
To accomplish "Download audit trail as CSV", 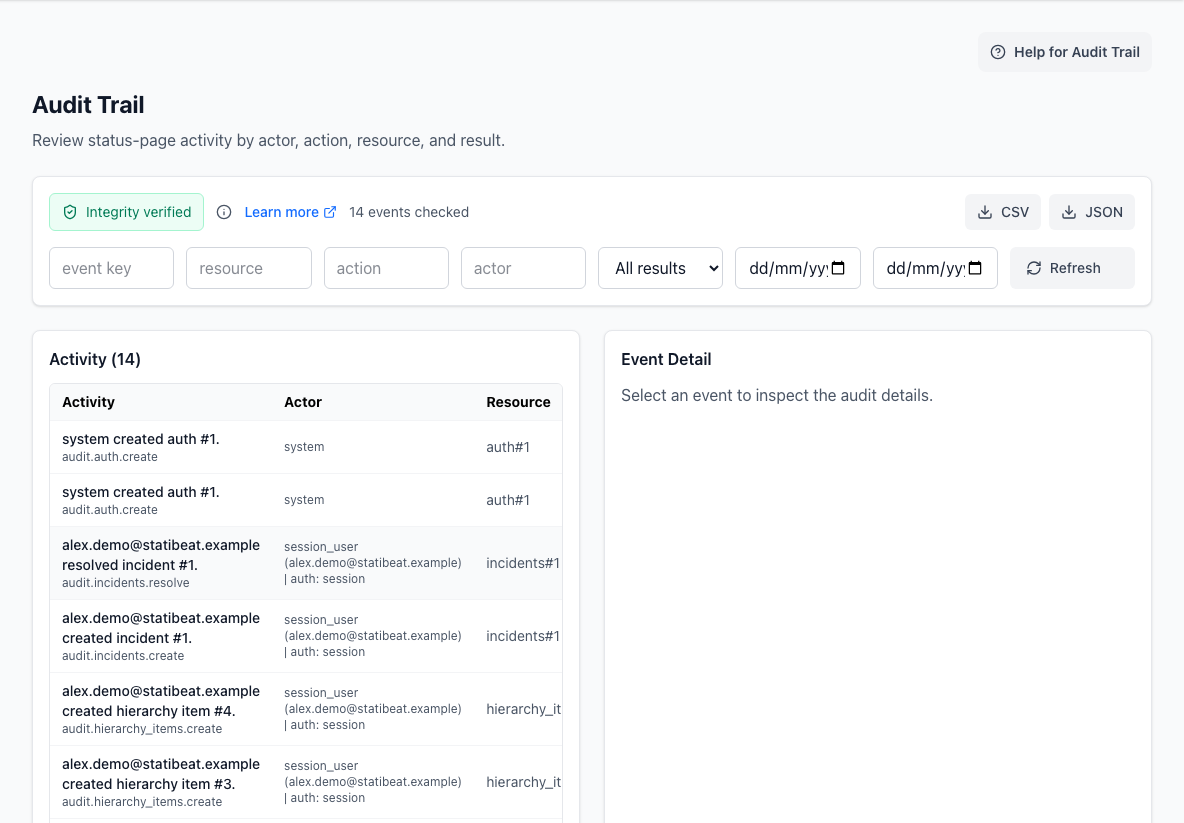I will click(x=1003, y=212).
